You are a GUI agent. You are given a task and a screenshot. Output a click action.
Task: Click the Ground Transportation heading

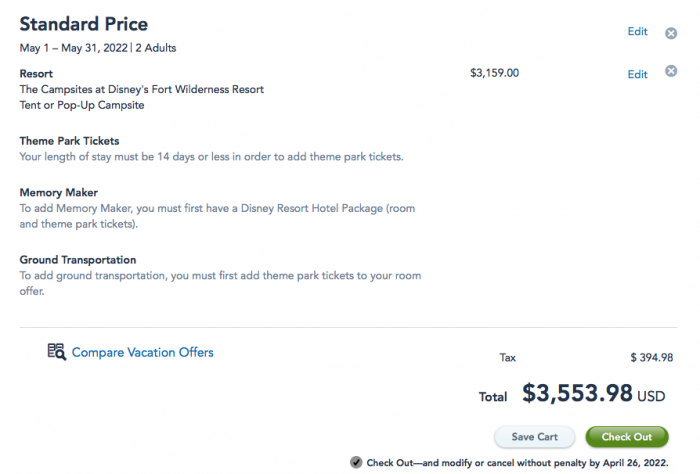coord(78,260)
